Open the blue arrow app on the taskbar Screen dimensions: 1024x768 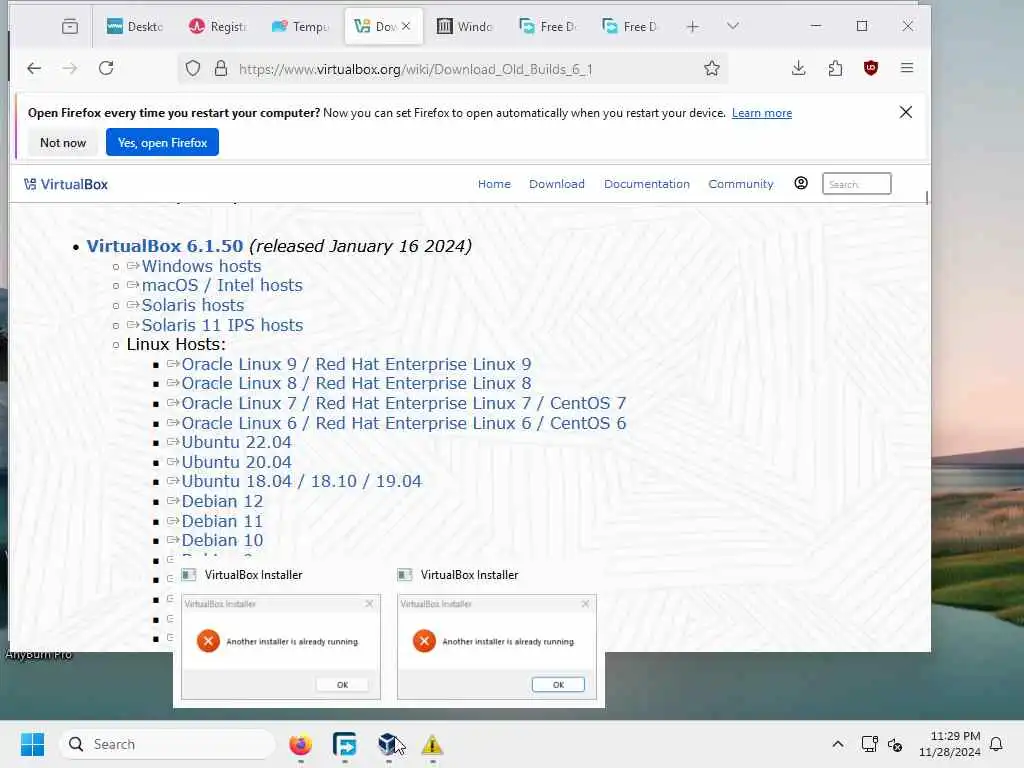344,744
